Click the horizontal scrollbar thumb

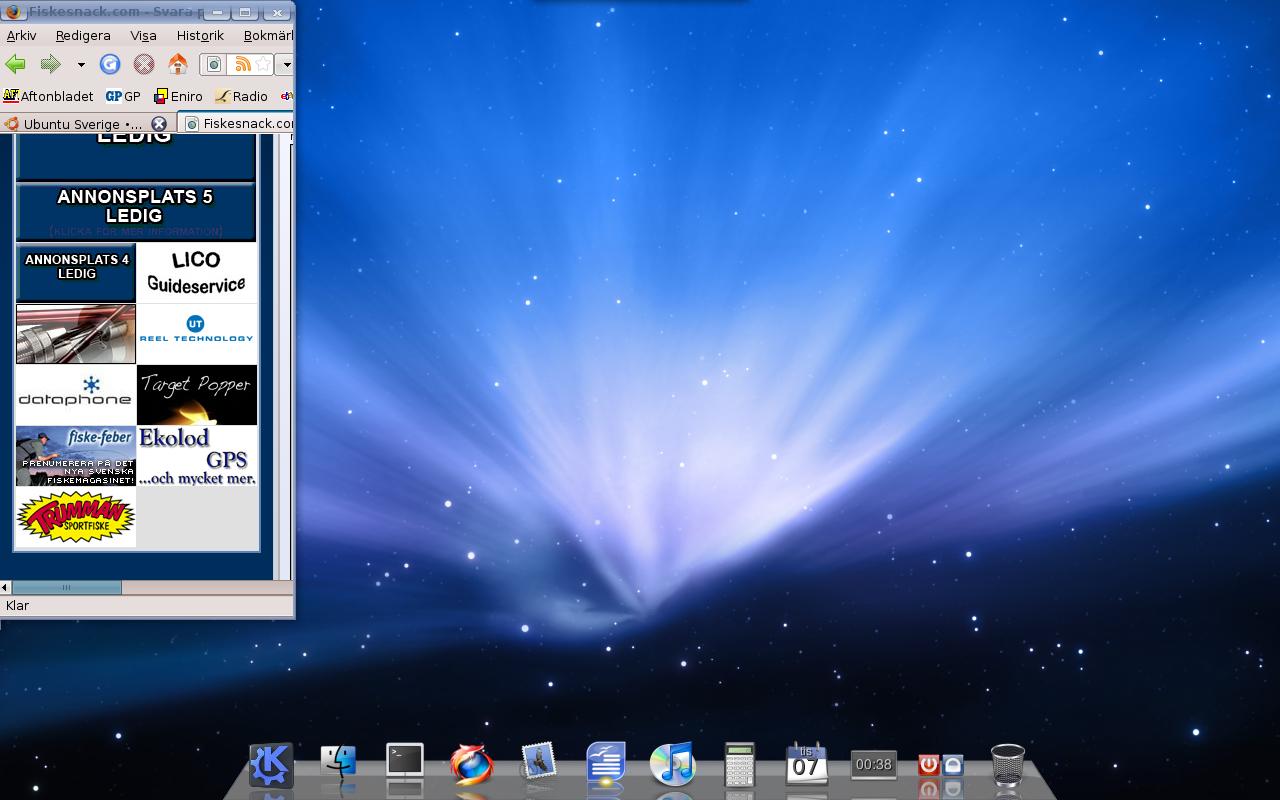(x=66, y=587)
